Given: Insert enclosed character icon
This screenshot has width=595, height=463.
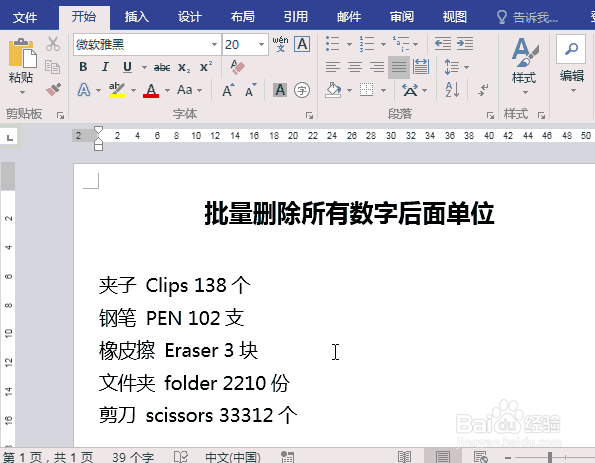Looking at the screenshot, I should click(302, 90).
